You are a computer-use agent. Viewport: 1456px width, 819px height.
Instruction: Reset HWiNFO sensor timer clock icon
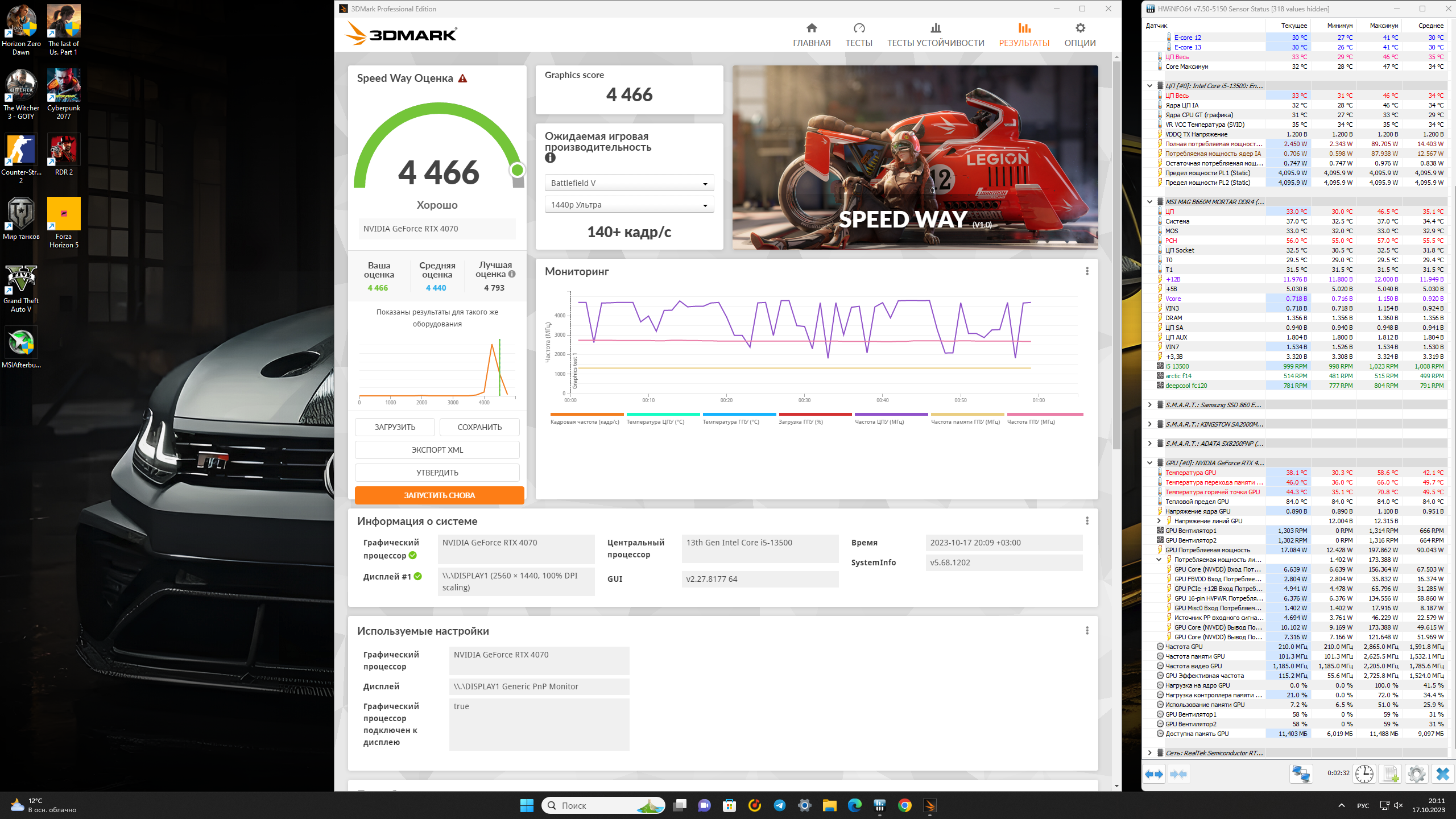[x=1364, y=774]
